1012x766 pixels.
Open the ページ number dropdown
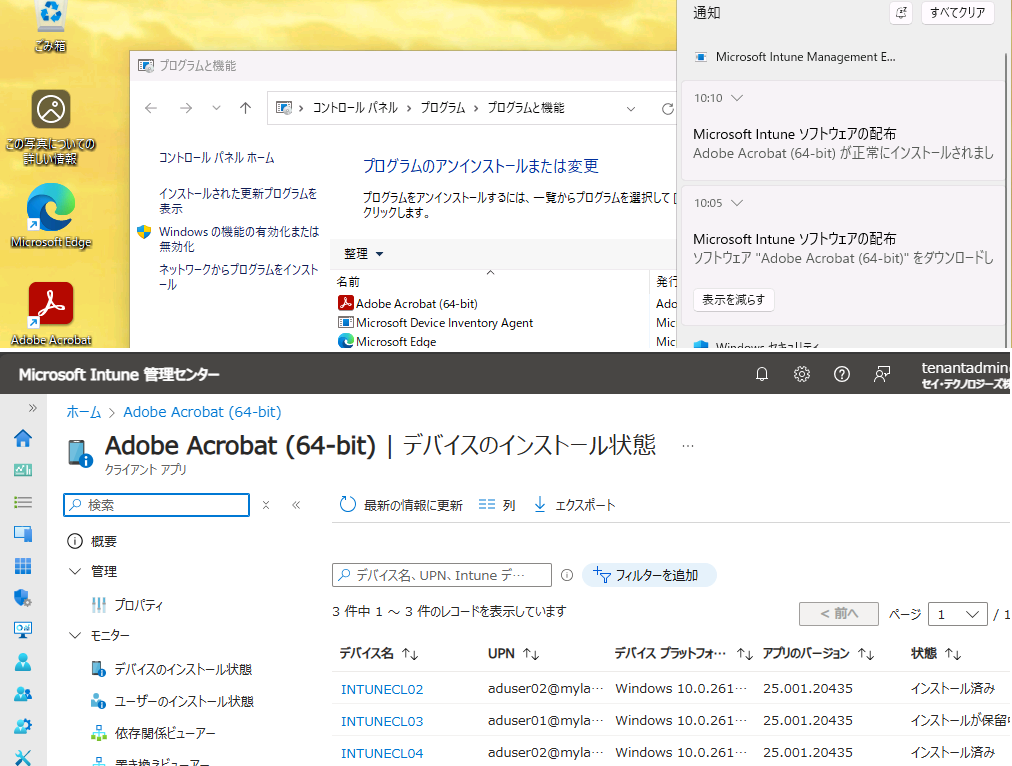point(957,614)
